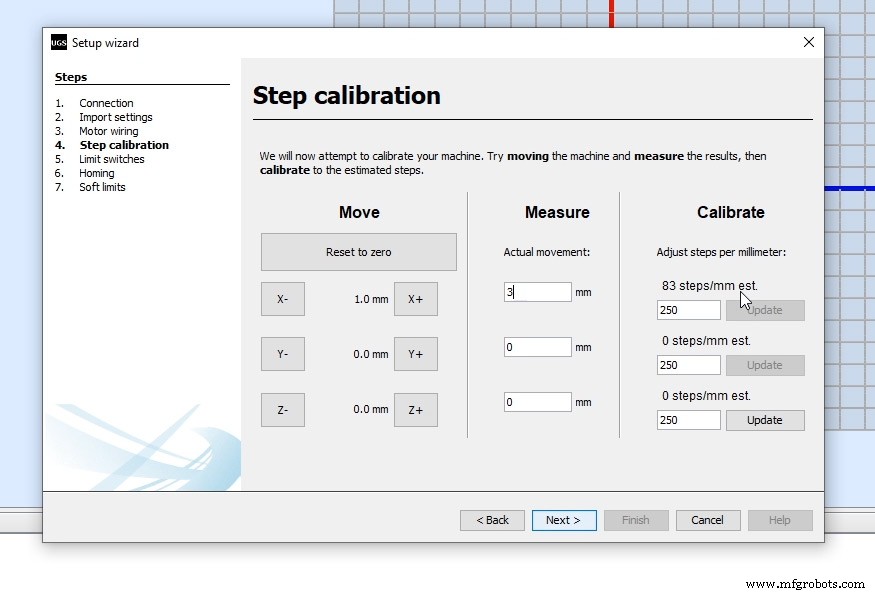Cancel the setup wizard
The height and width of the screenshot is (594, 875).
[x=707, y=520]
